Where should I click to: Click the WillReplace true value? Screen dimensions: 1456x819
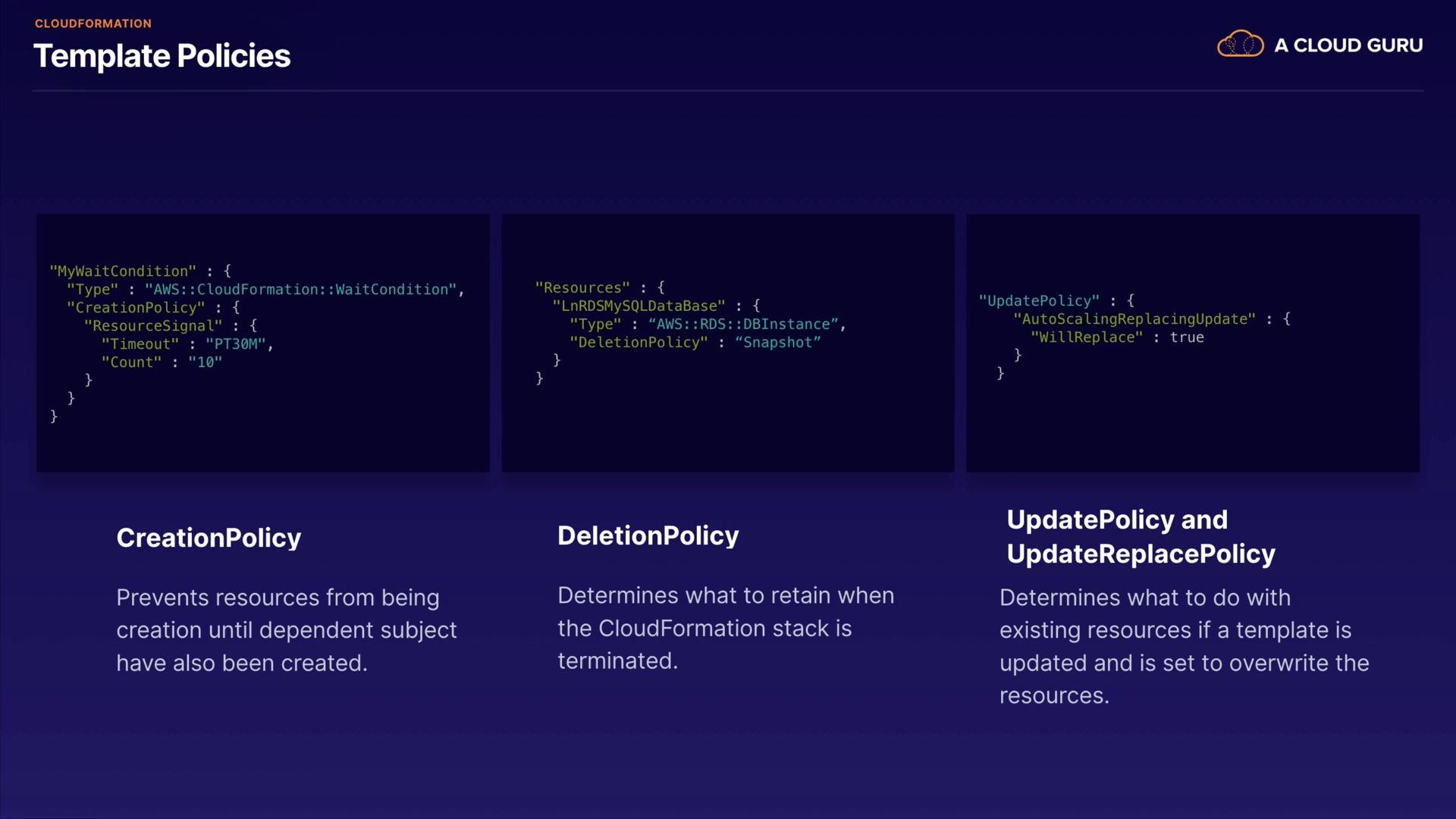(1187, 337)
